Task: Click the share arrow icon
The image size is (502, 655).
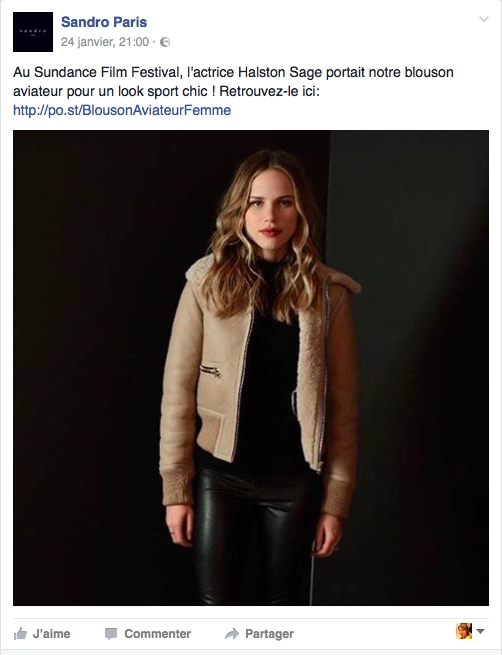Action: [232, 634]
